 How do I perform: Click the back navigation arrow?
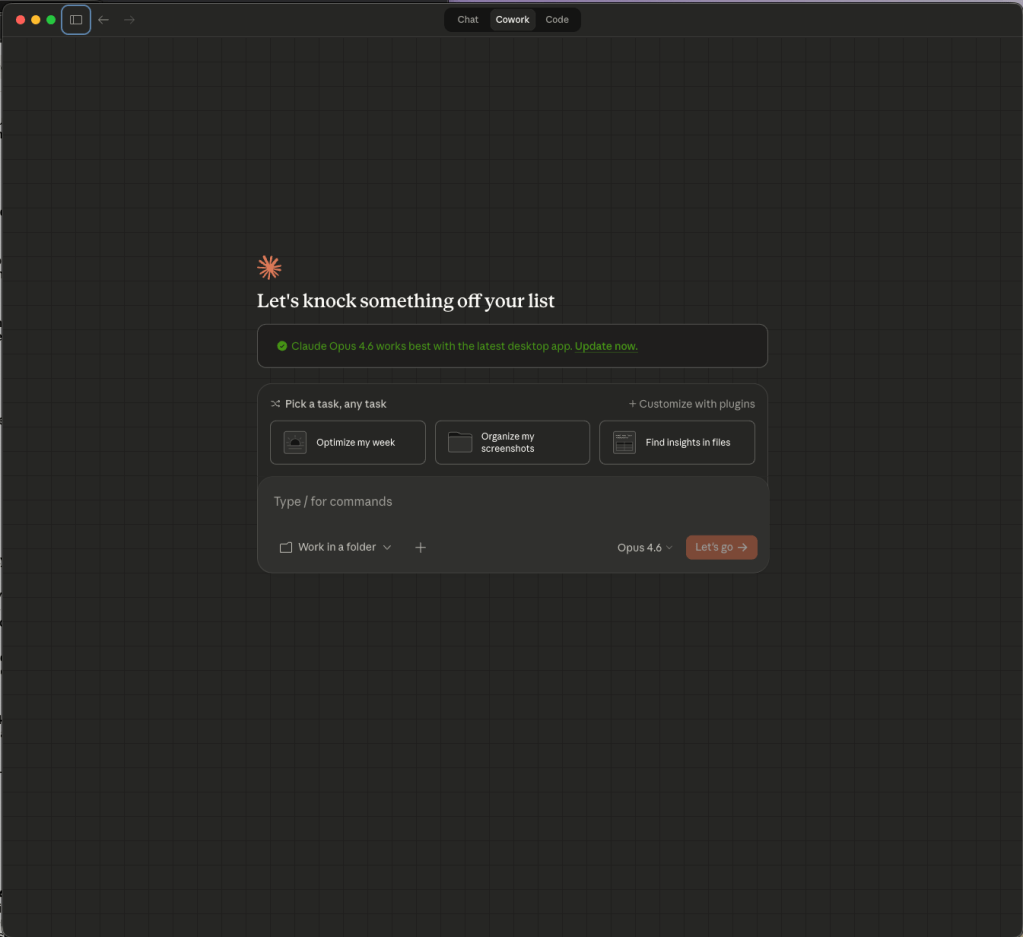coord(103,20)
